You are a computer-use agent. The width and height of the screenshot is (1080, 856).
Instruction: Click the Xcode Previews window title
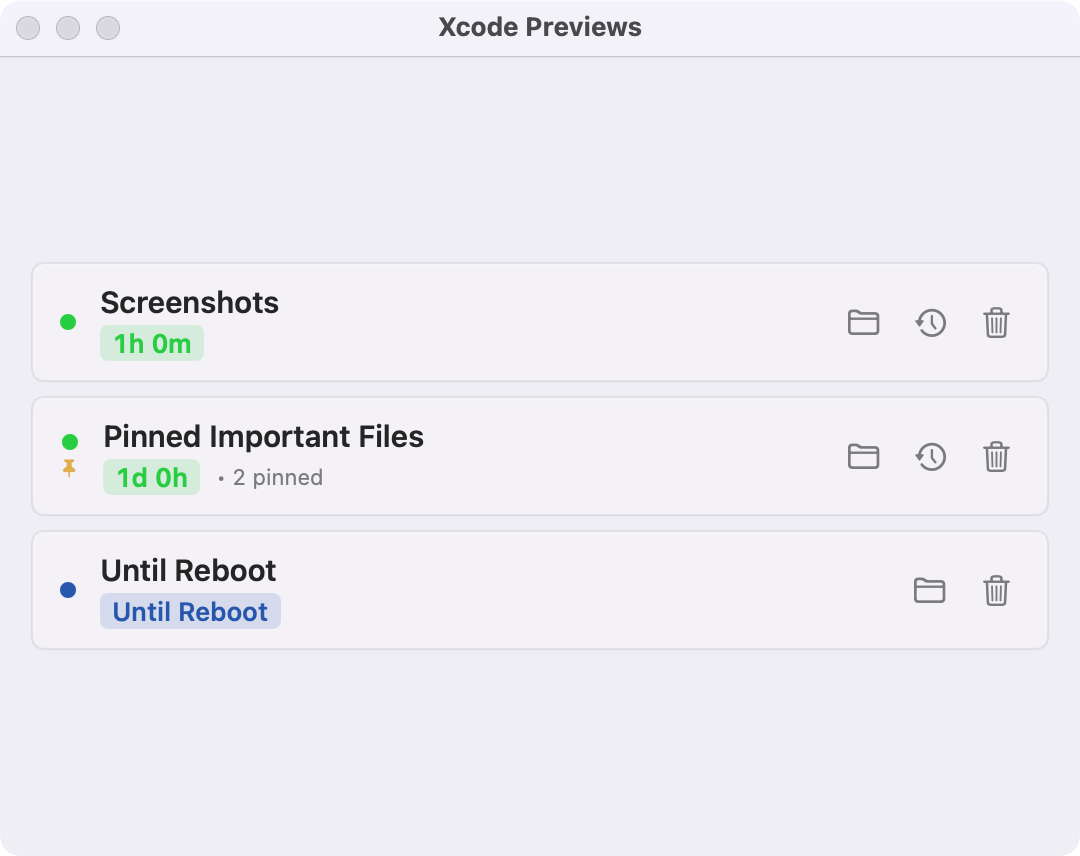tap(540, 27)
